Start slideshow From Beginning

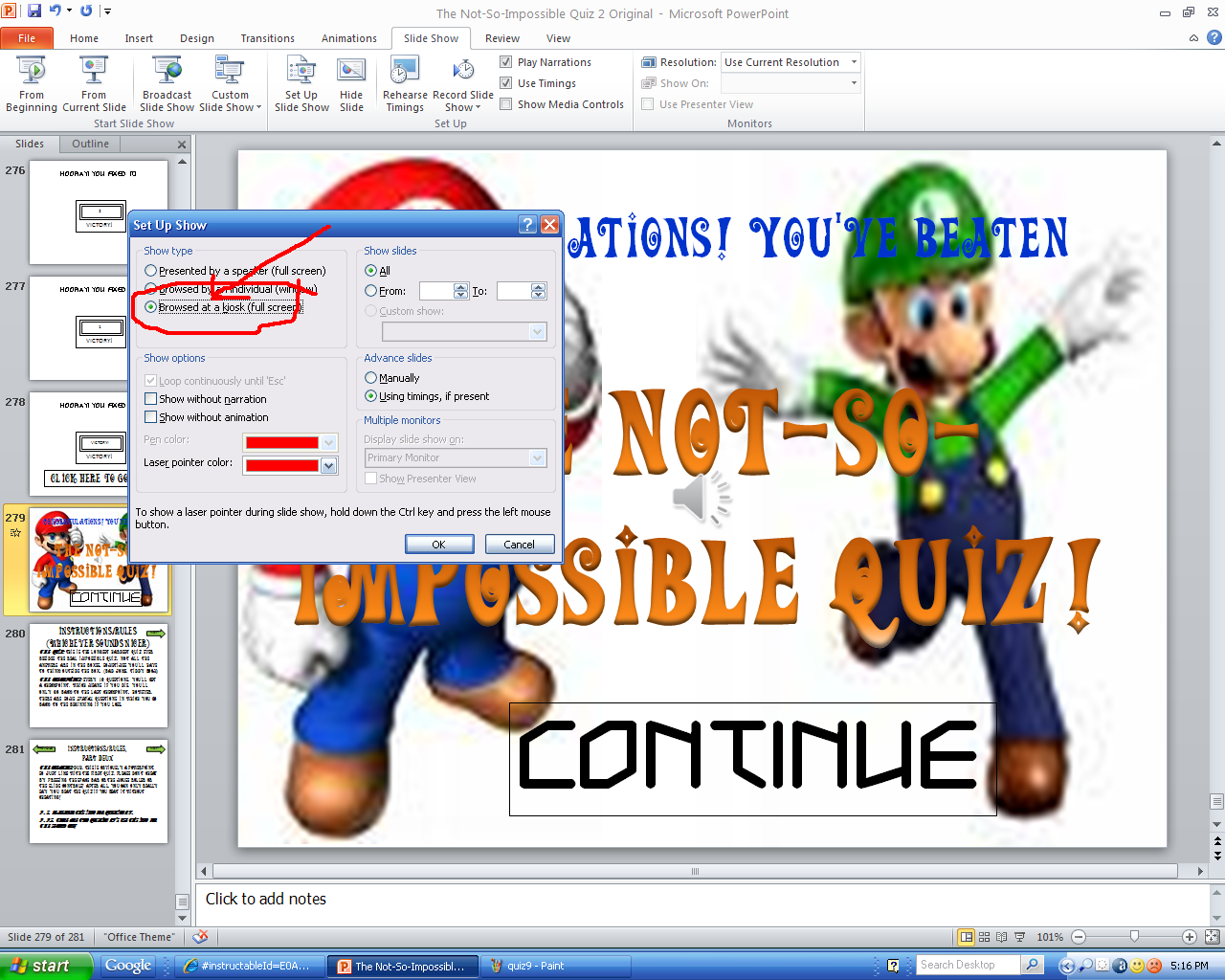tap(32, 84)
